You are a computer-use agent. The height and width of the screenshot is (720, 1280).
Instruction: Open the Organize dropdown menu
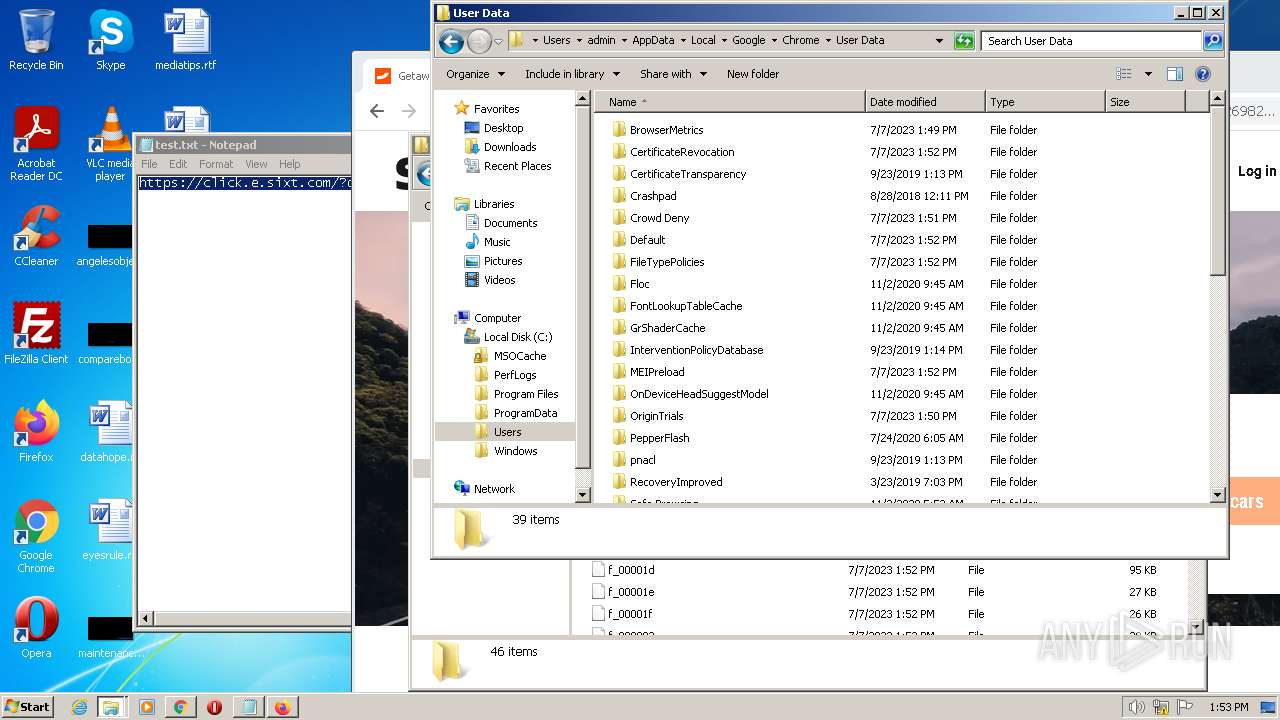tap(475, 74)
